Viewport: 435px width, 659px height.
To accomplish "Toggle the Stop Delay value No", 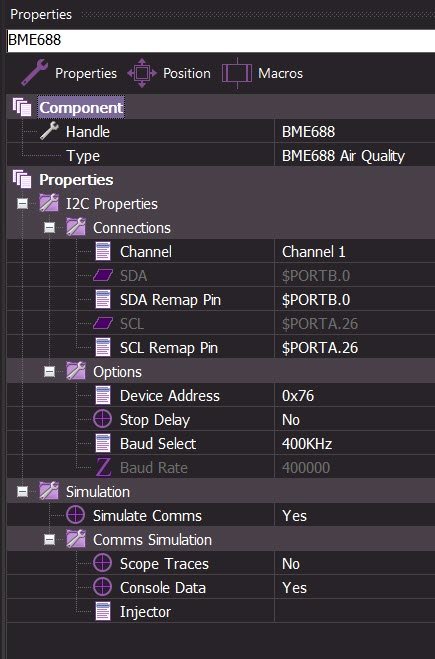I will 354,419.
